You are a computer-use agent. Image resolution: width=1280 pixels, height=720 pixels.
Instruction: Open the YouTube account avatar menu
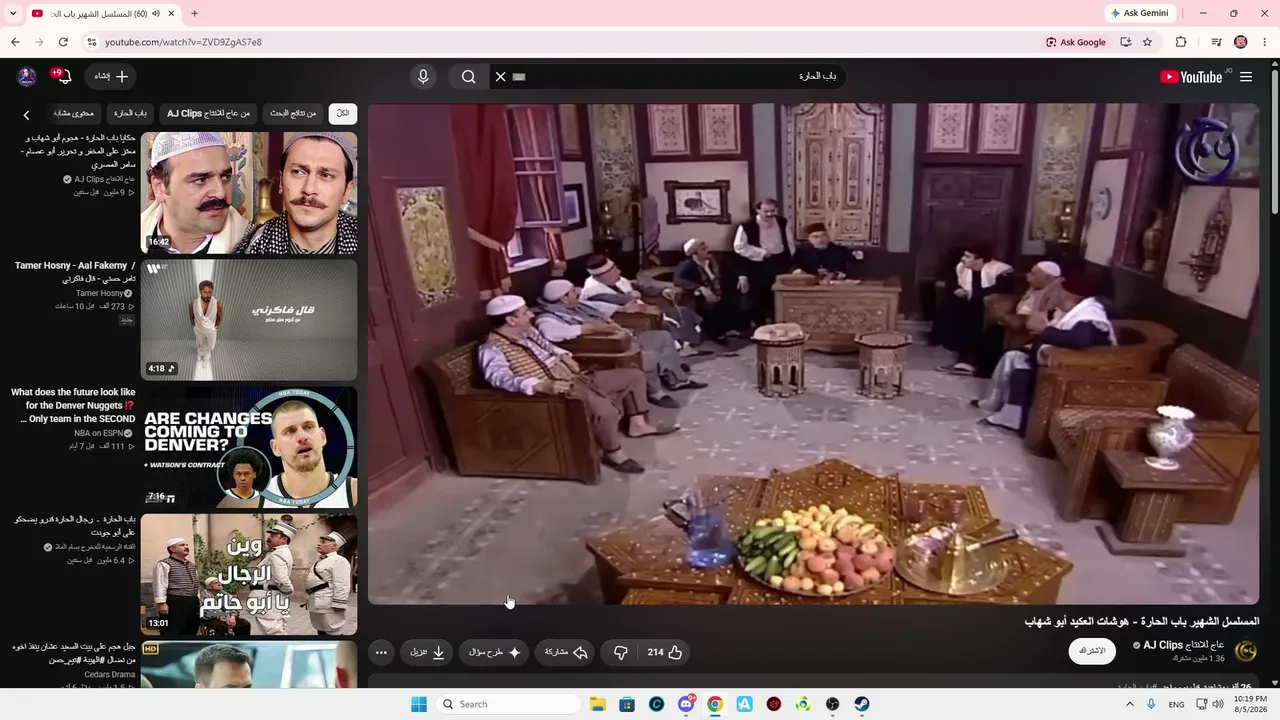(27, 77)
